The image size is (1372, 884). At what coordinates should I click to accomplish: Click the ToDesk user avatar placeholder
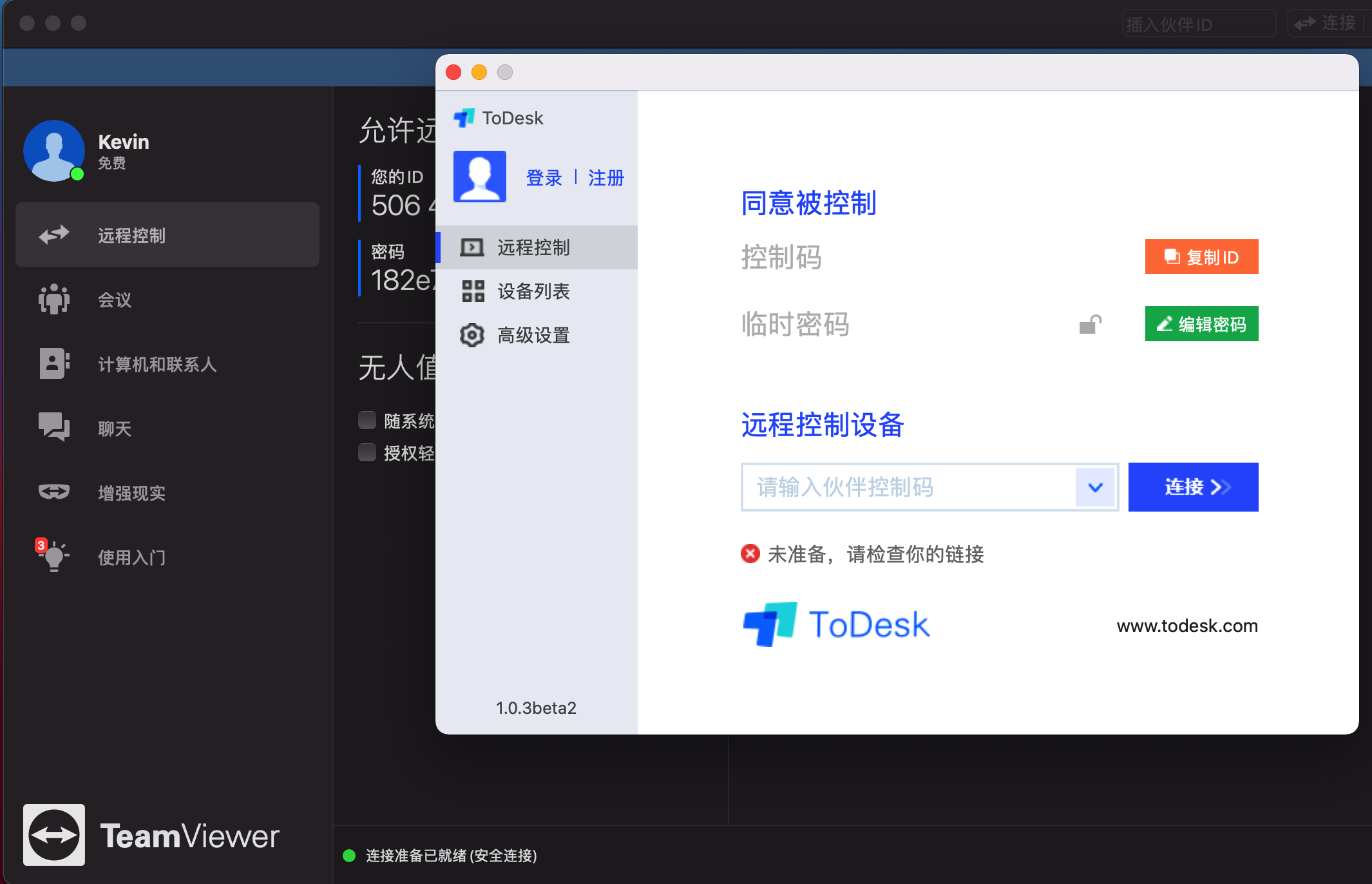(x=480, y=177)
